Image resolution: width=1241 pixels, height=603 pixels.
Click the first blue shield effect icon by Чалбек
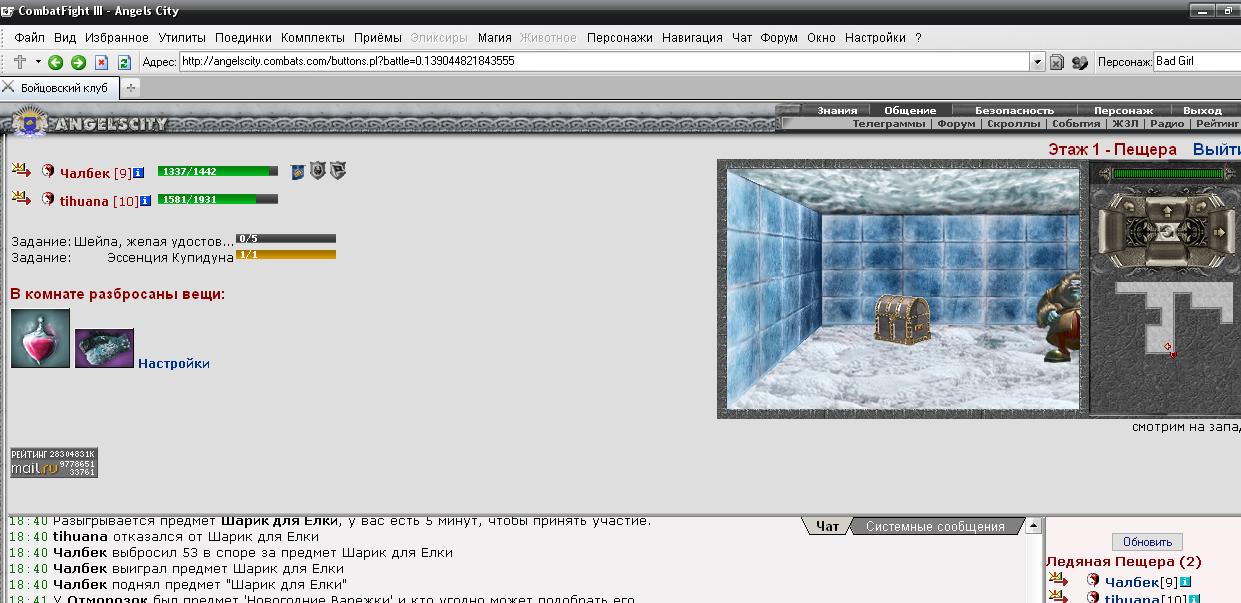(297, 171)
